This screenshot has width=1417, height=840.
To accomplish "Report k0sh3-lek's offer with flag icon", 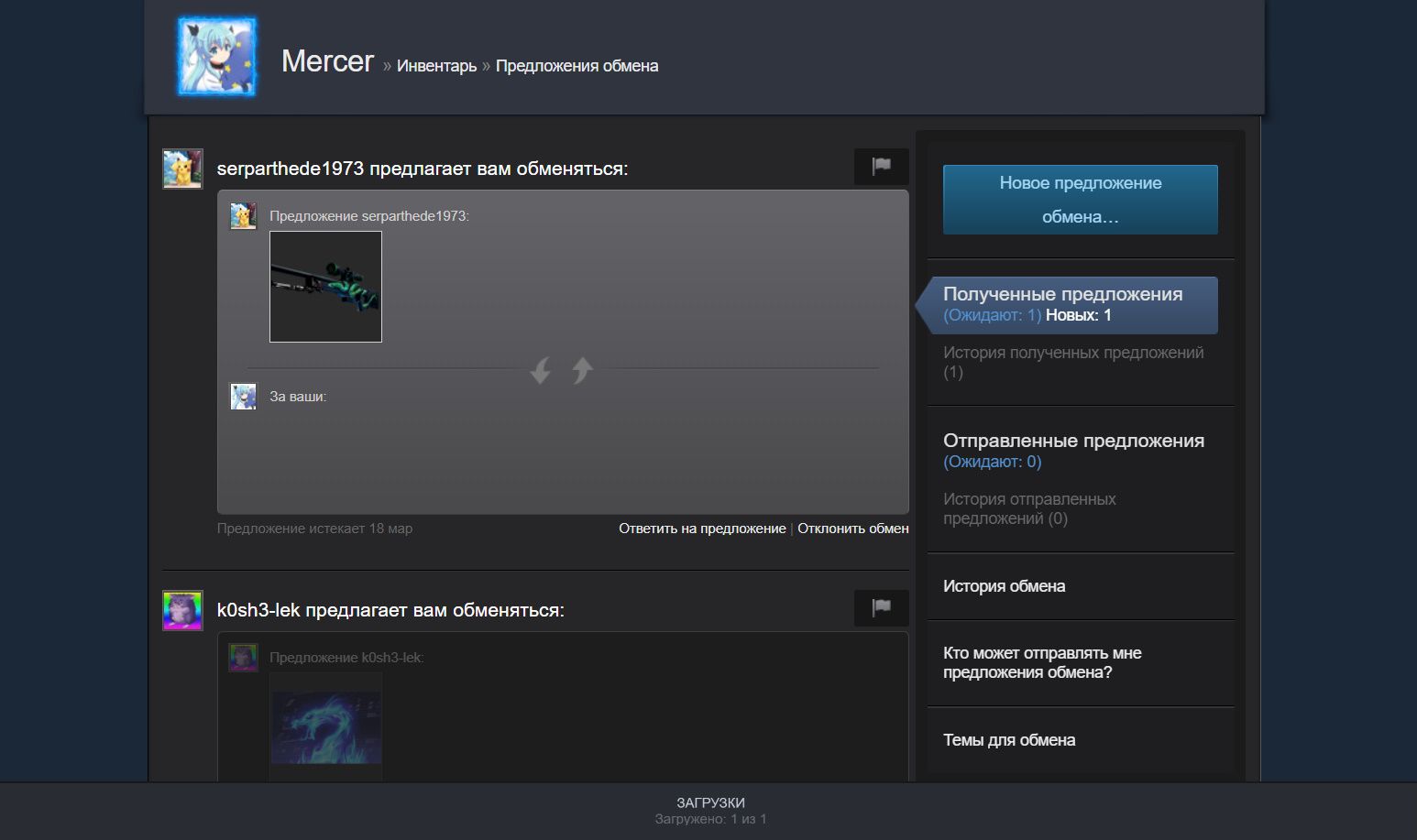I will (881, 608).
